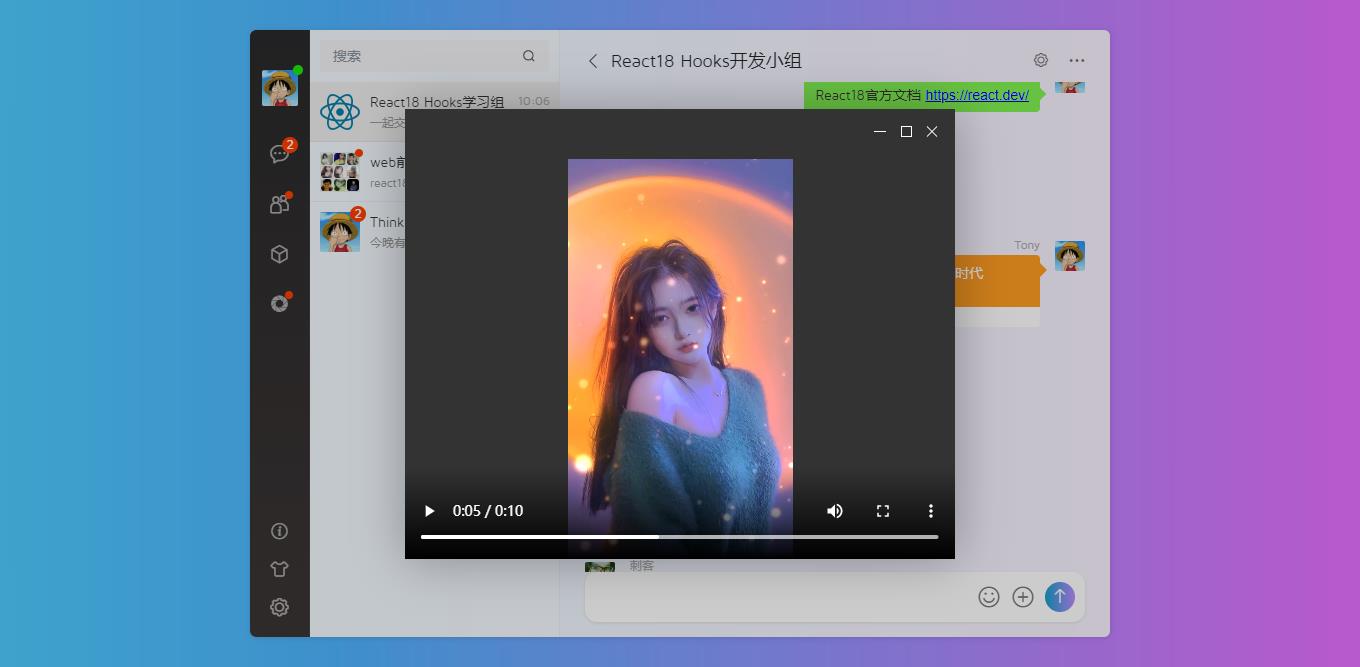Go back from React18 Hooks chat
Viewport: 1360px width, 667px height.
pos(593,61)
